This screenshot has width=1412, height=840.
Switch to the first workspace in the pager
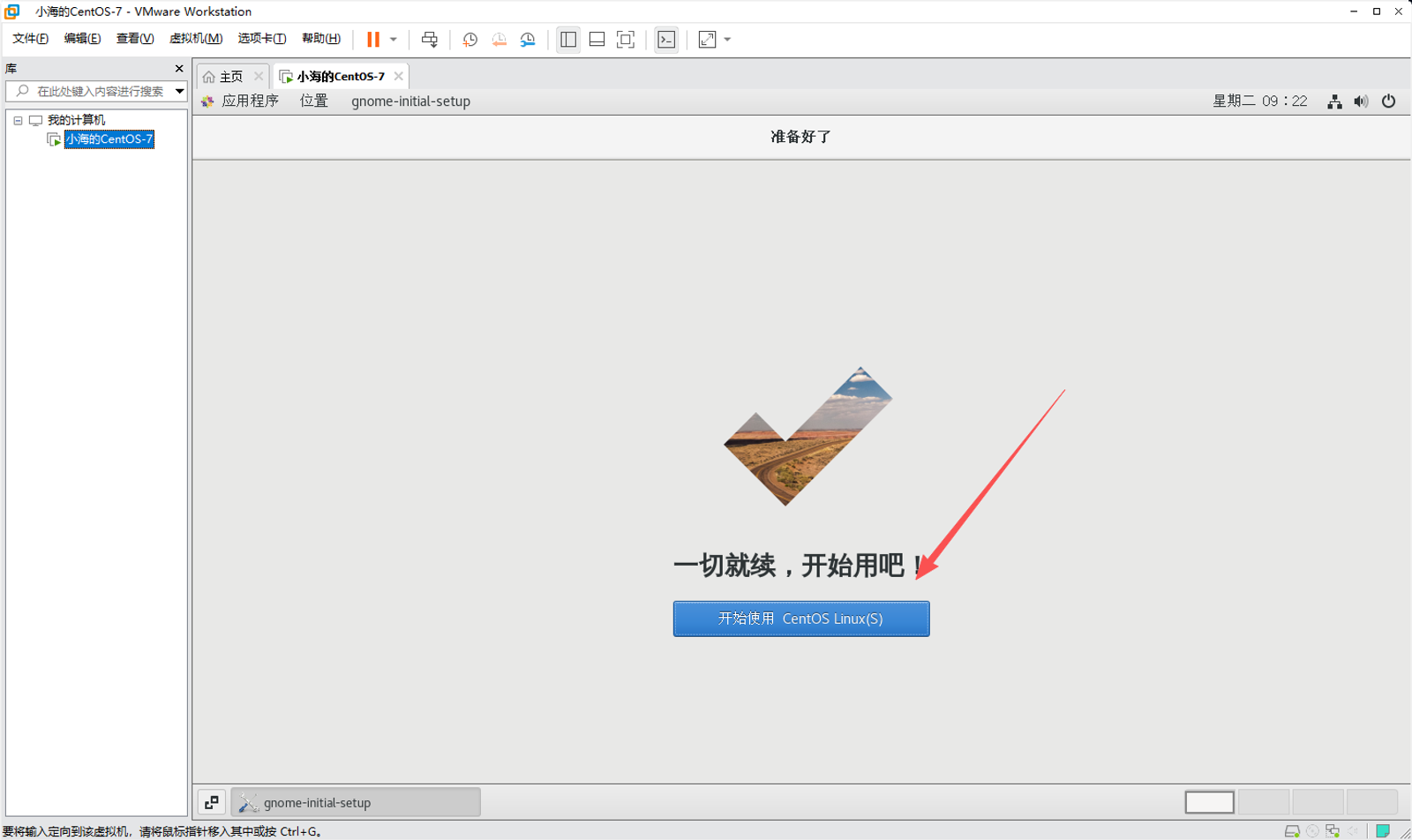click(1209, 802)
